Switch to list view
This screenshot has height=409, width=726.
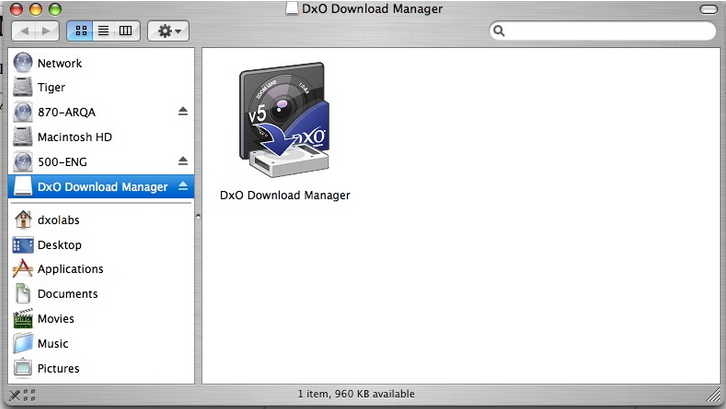pos(103,31)
